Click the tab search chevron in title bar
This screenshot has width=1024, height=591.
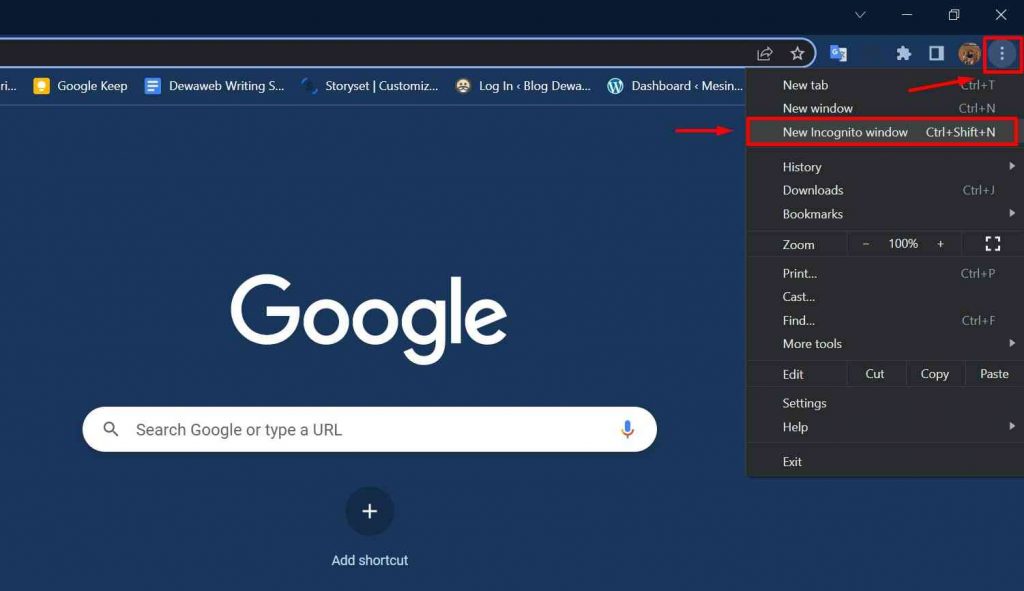(860, 14)
